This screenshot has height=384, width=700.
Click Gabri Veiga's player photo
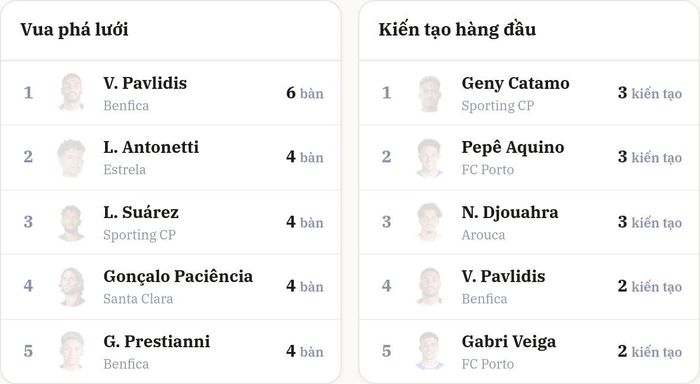[x=430, y=351]
